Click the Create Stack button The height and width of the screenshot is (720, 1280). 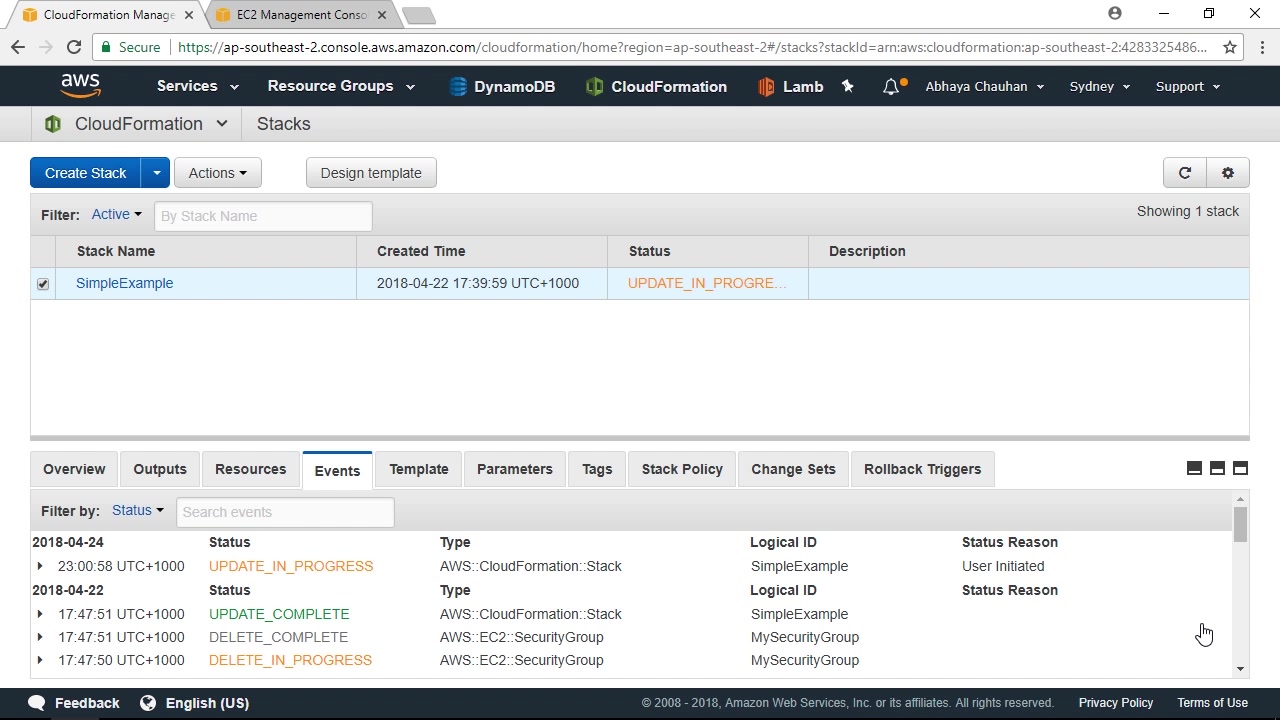[x=86, y=173]
